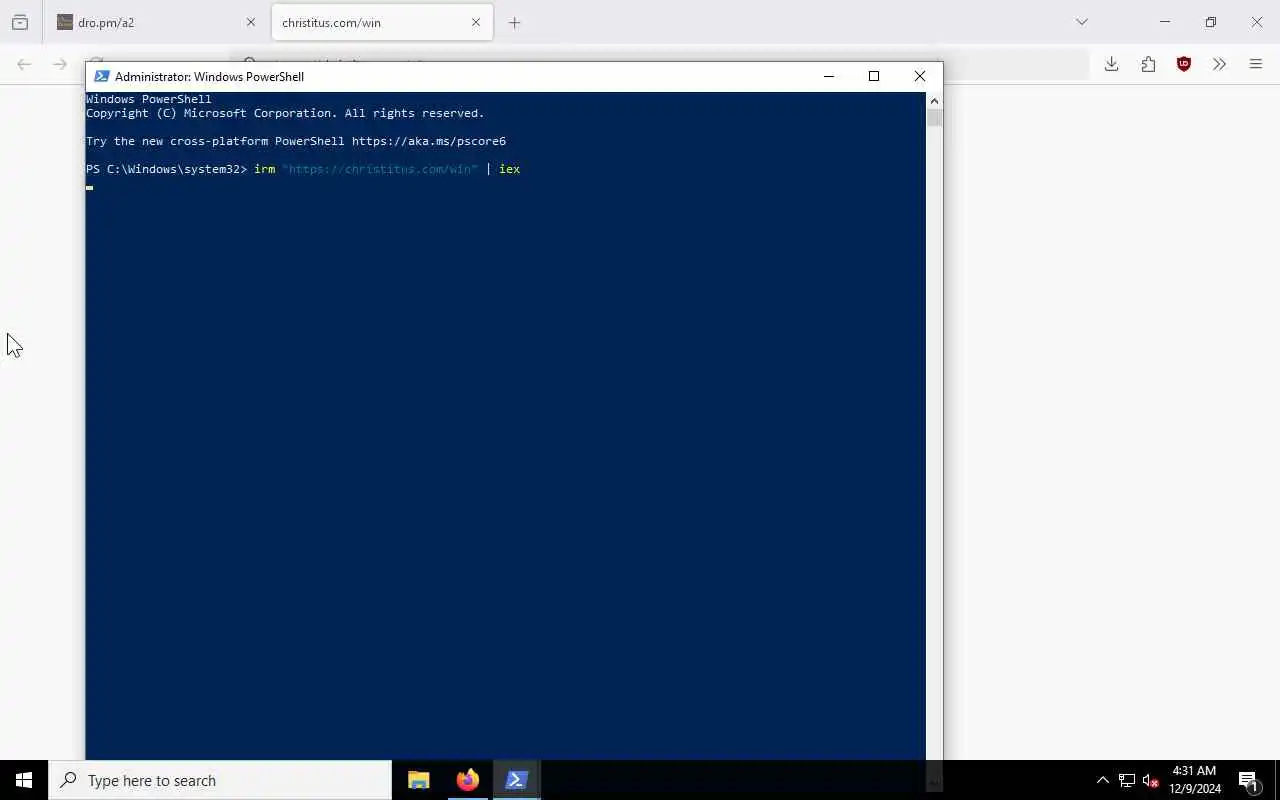Open the Firefox extensions menu
This screenshot has width=1280, height=800.
coord(1148,64)
